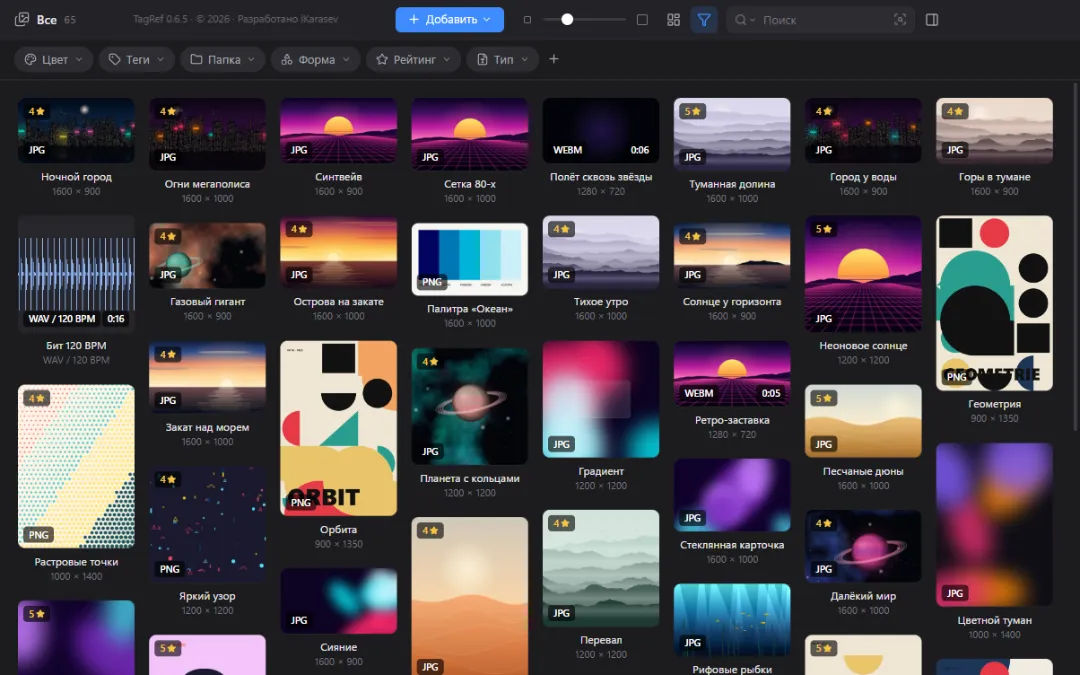Screen dimensions: 1080x675
Task: Open the «Теги» filter dropdown
Action: pos(136,60)
